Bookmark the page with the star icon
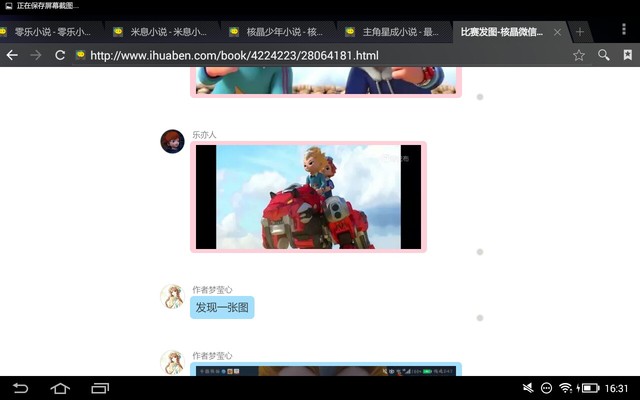Viewport: 640px width, 400px height. click(579, 55)
